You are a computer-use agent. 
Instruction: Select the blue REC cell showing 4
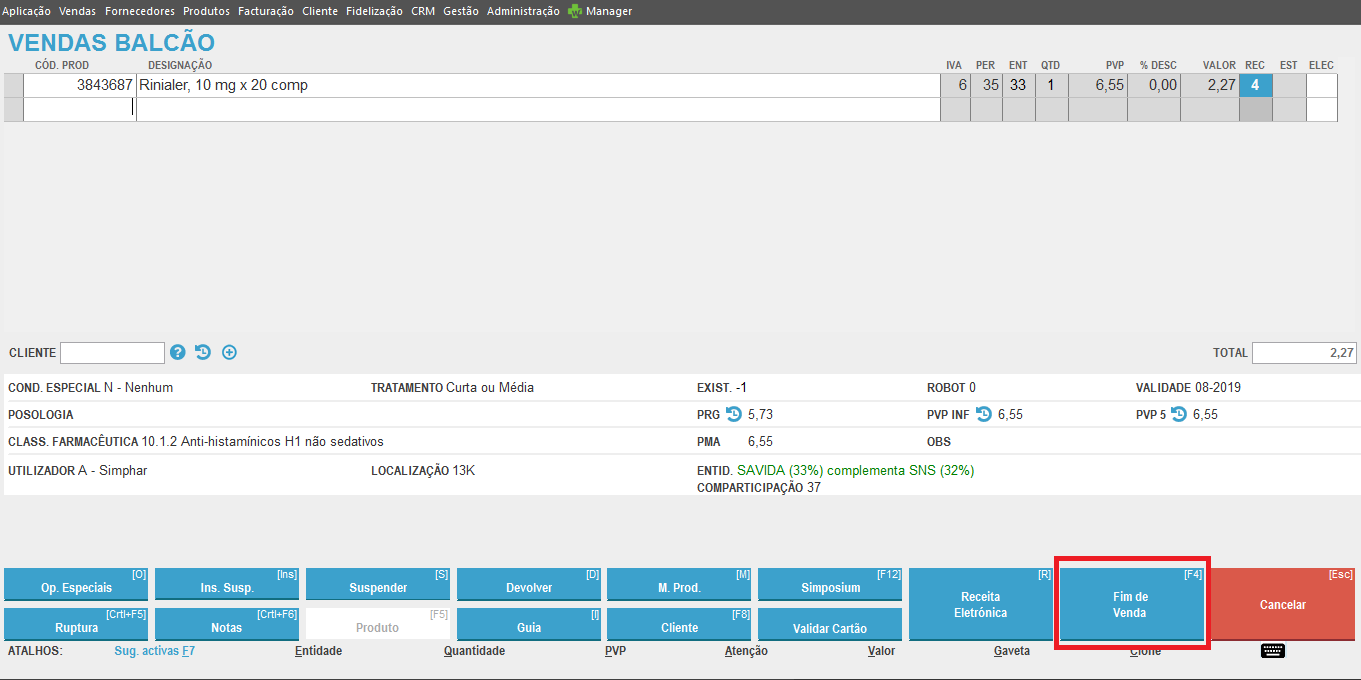tap(1255, 85)
